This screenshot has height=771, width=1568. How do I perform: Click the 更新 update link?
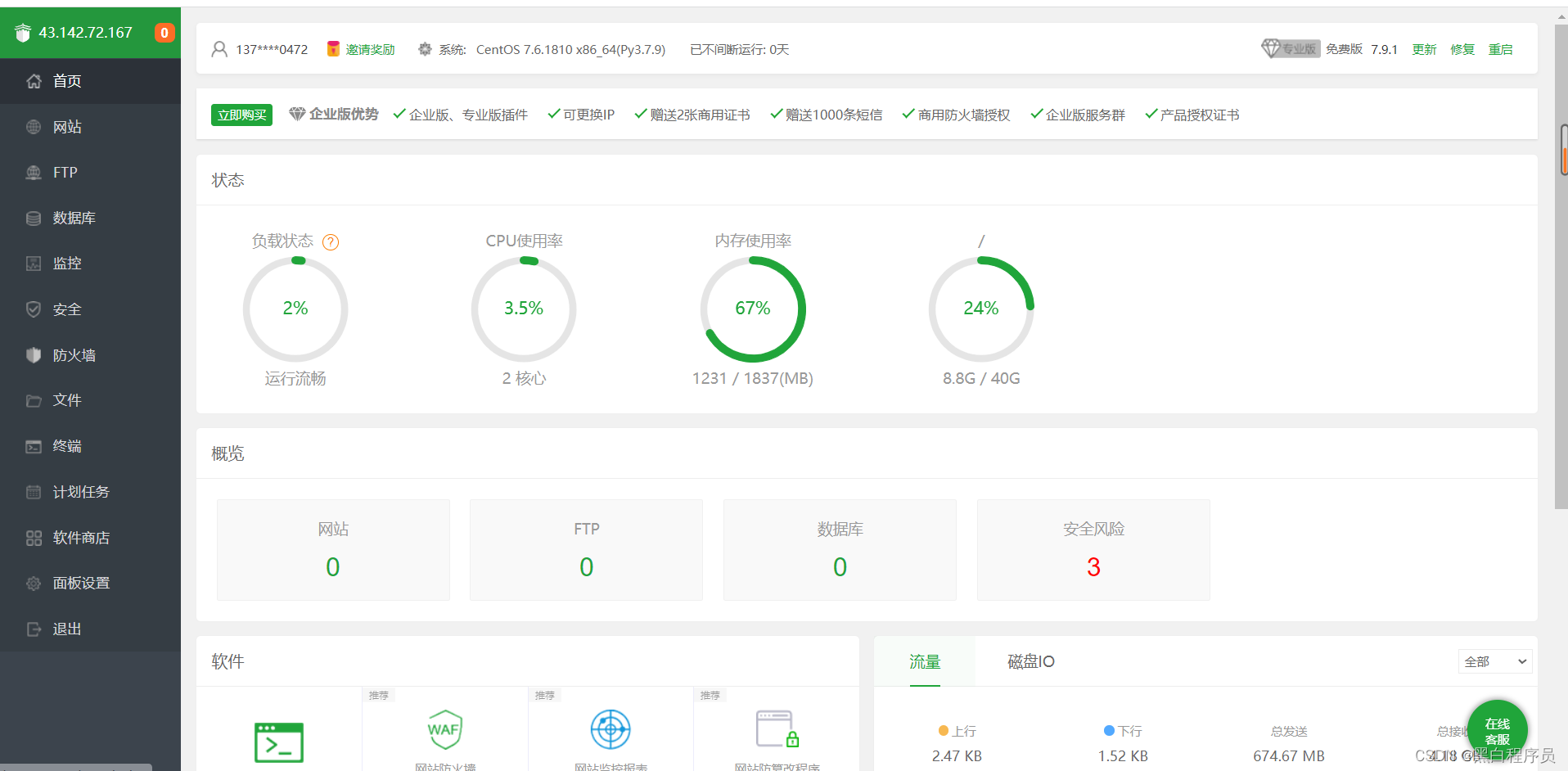pyautogui.click(x=1424, y=49)
